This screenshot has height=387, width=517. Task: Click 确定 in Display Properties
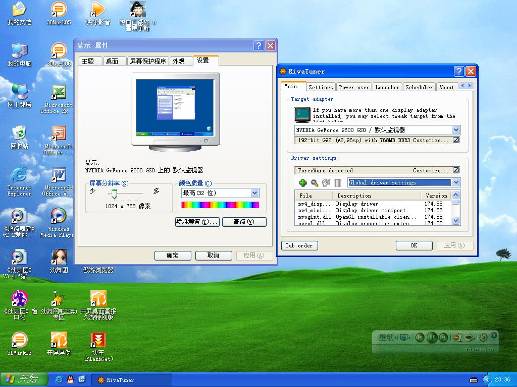pyautogui.click(x=173, y=256)
